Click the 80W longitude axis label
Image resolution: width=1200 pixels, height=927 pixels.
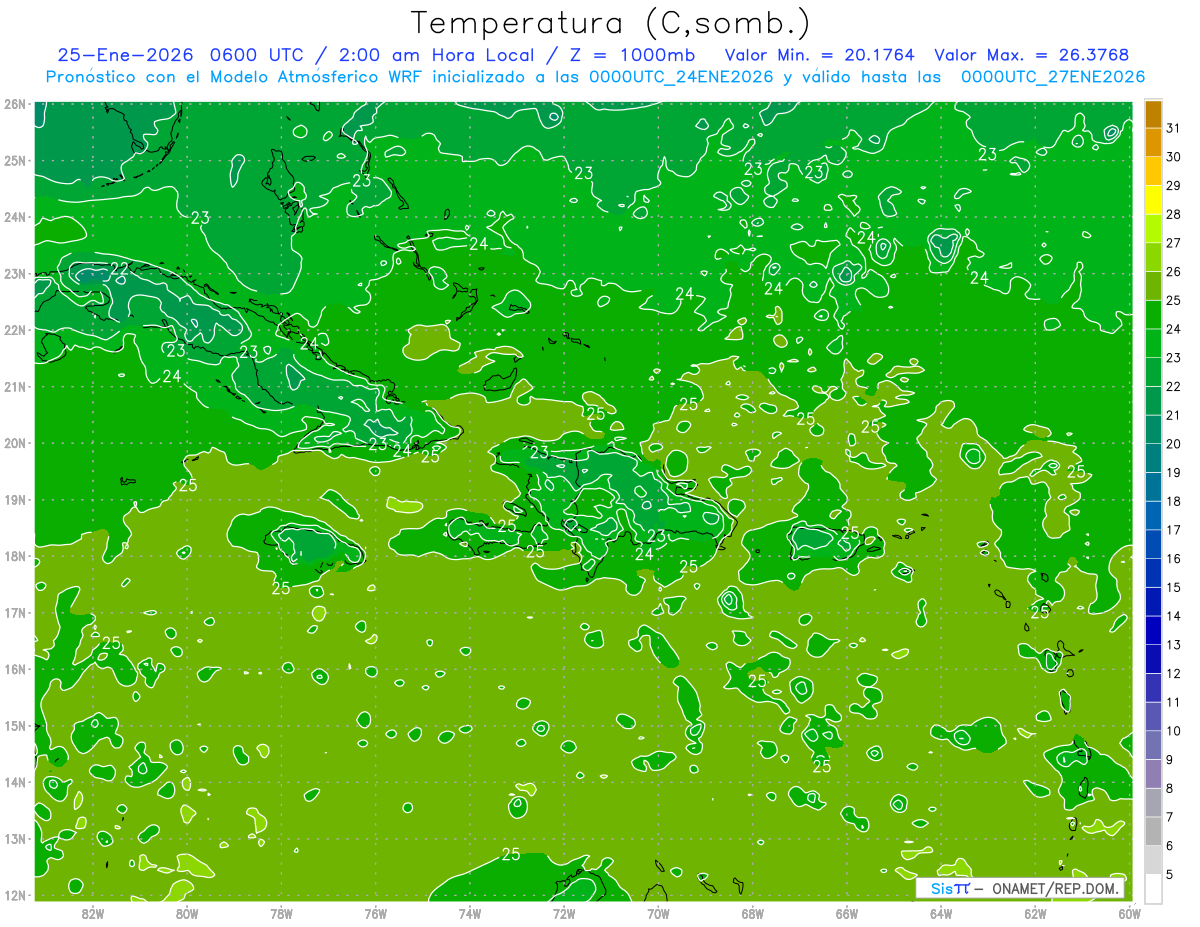click(187, 912)
